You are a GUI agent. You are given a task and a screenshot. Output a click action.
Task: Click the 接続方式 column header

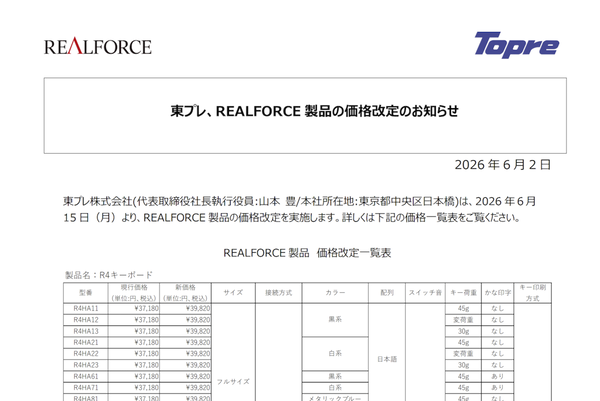(279, 293)
